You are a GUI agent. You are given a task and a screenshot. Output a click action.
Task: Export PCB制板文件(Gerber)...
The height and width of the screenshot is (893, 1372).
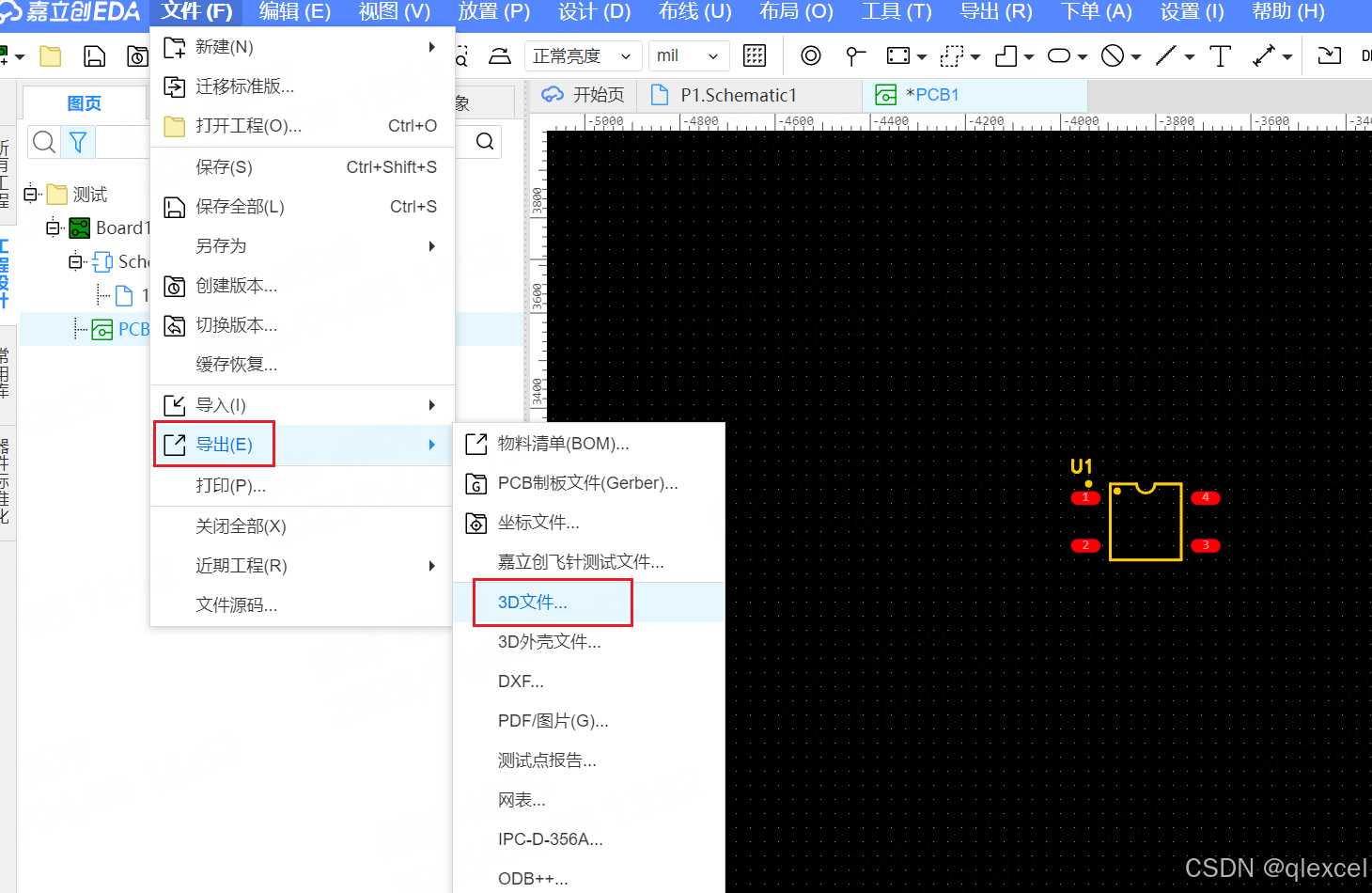point(589,483)
